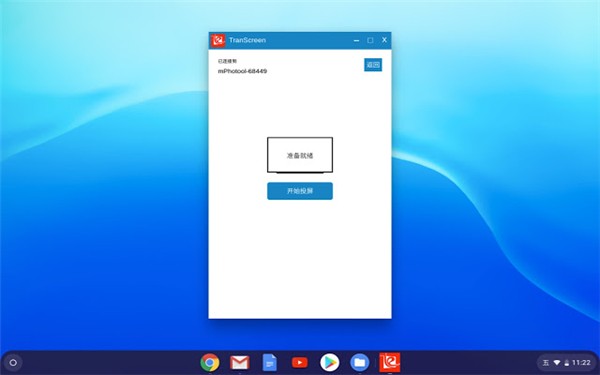Maximize the TranScreen window
This screenshot has width=600, height=375.
[370, 40]
